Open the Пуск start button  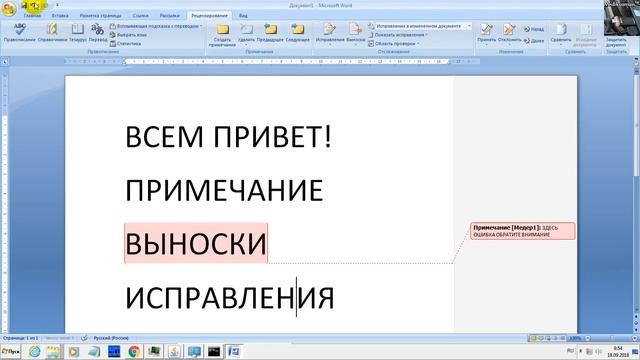(x=10, y=351)
